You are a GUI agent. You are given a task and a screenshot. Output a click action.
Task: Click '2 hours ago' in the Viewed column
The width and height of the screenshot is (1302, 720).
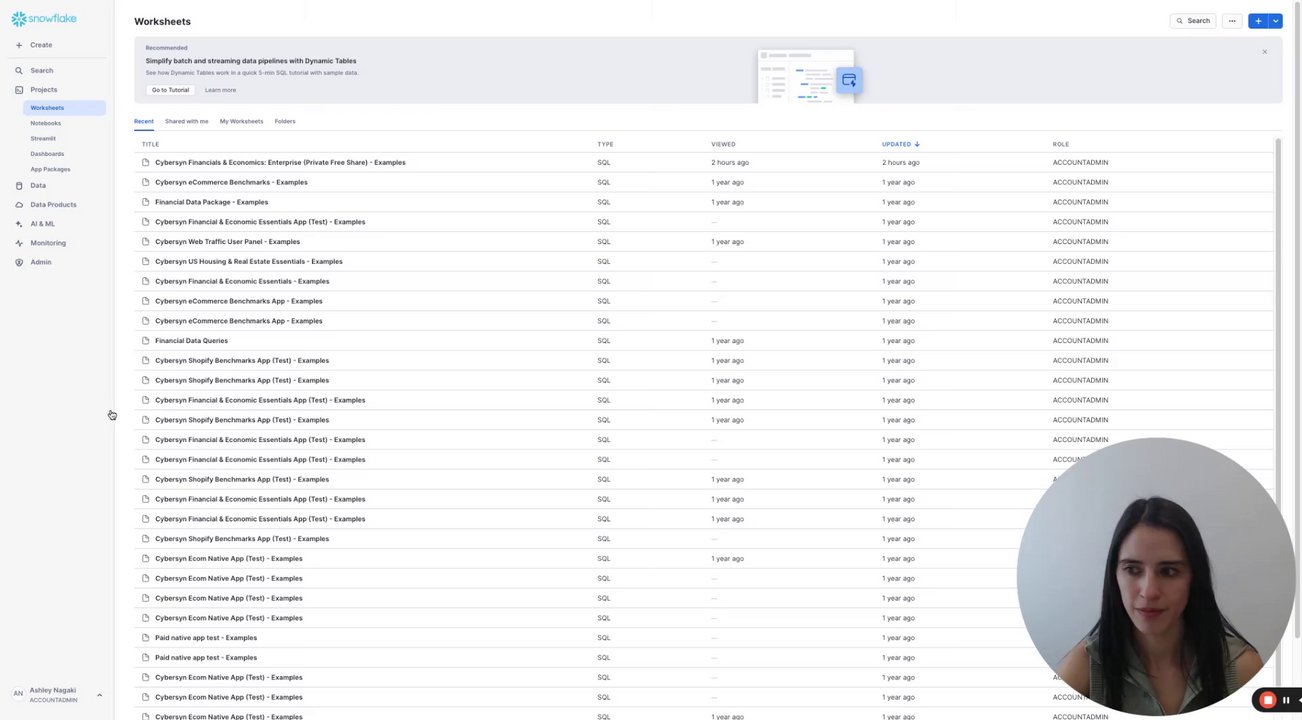730,163
